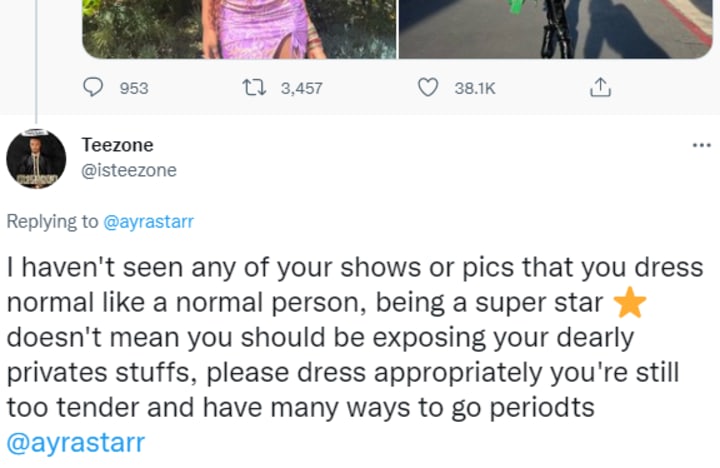Click the 38.1K likes count
Viewport: 720px width, 468px height.
point(474,89)
